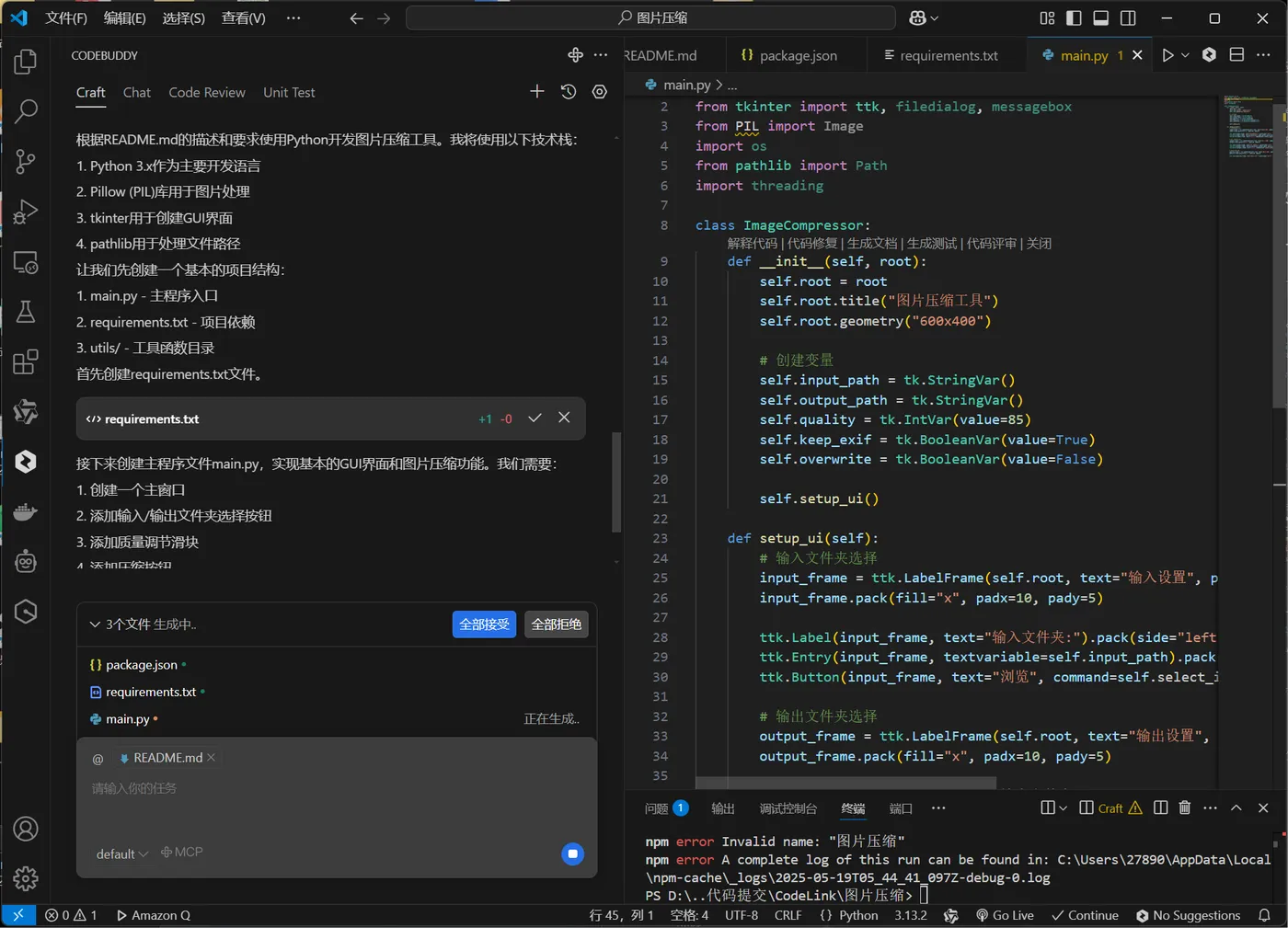
Task: Toggle the bottom panel layout button
Action: pos(1101,18)
